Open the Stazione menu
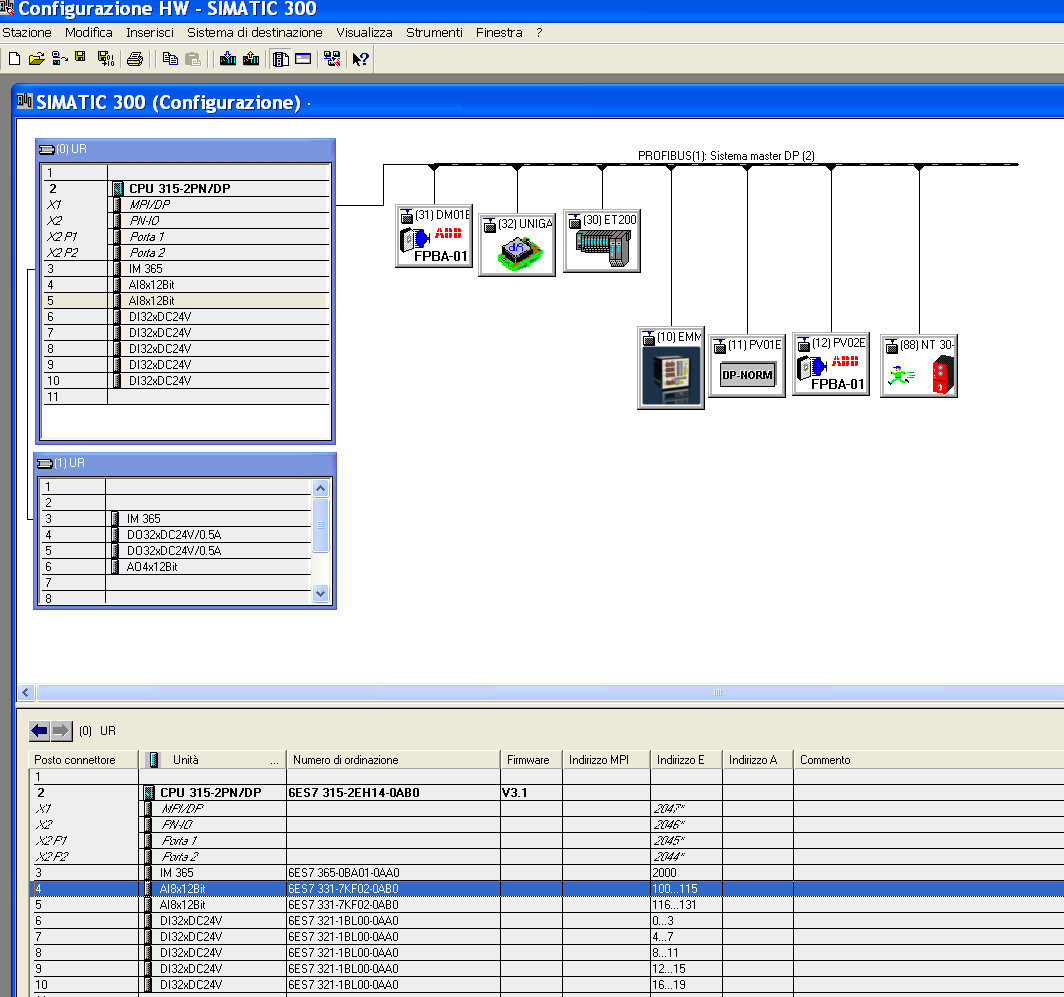The width and height of the screenshot is (1064, 997). (x=26, y=33)
